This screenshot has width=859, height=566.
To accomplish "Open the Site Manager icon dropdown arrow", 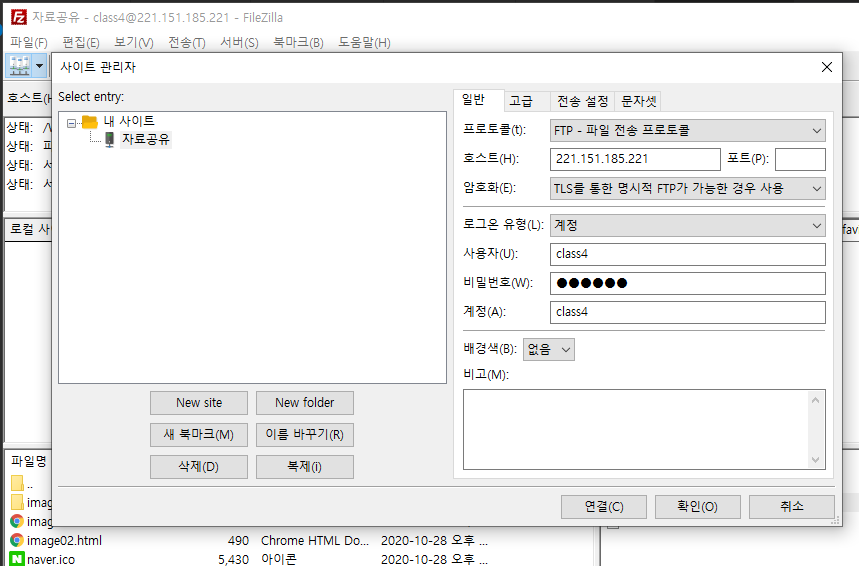I will click(x=39, y=66).
